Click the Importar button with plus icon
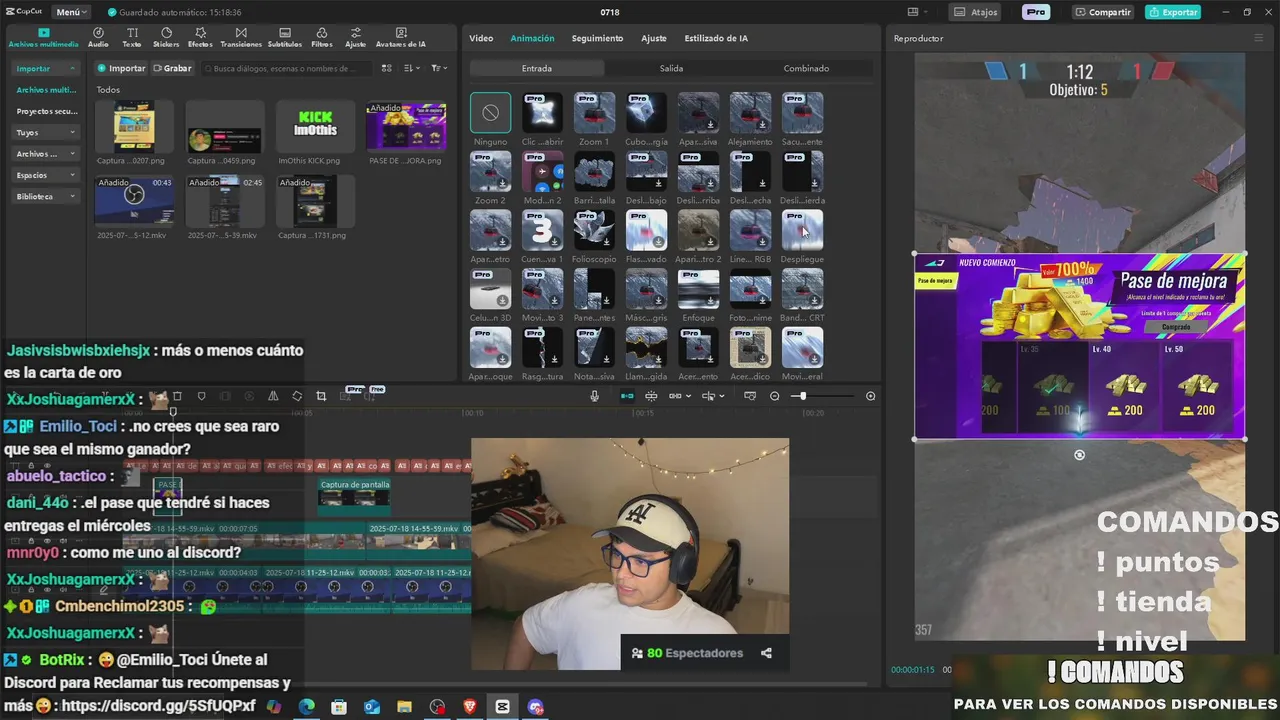 [120, 68]
